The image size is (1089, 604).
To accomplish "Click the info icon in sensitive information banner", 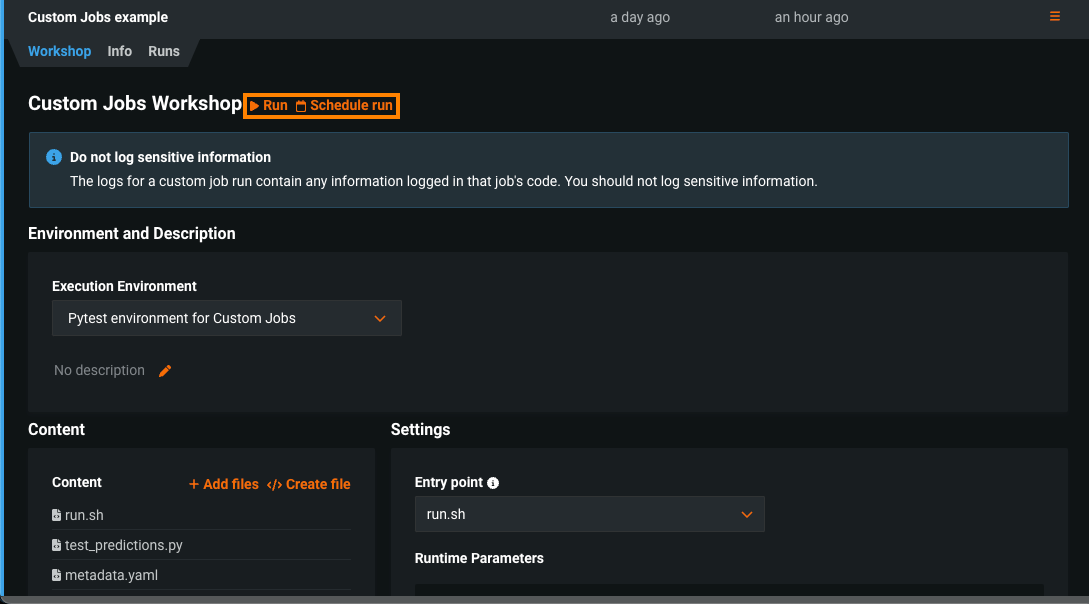I will click(x=54, y=158).
